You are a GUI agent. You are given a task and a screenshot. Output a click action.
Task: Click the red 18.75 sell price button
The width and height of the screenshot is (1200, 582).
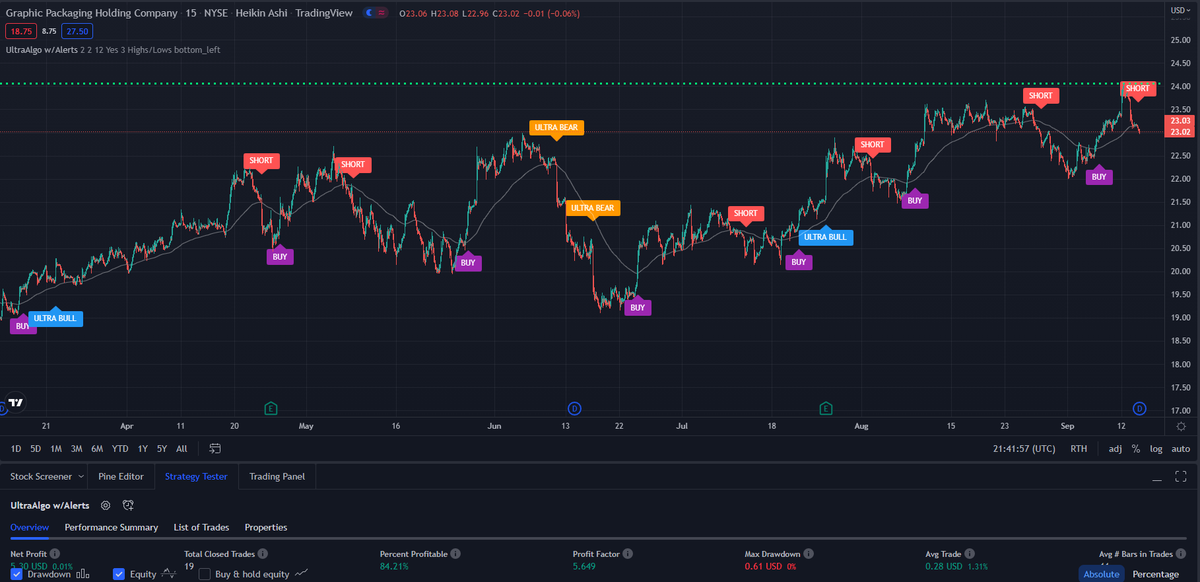coord(20,32)
